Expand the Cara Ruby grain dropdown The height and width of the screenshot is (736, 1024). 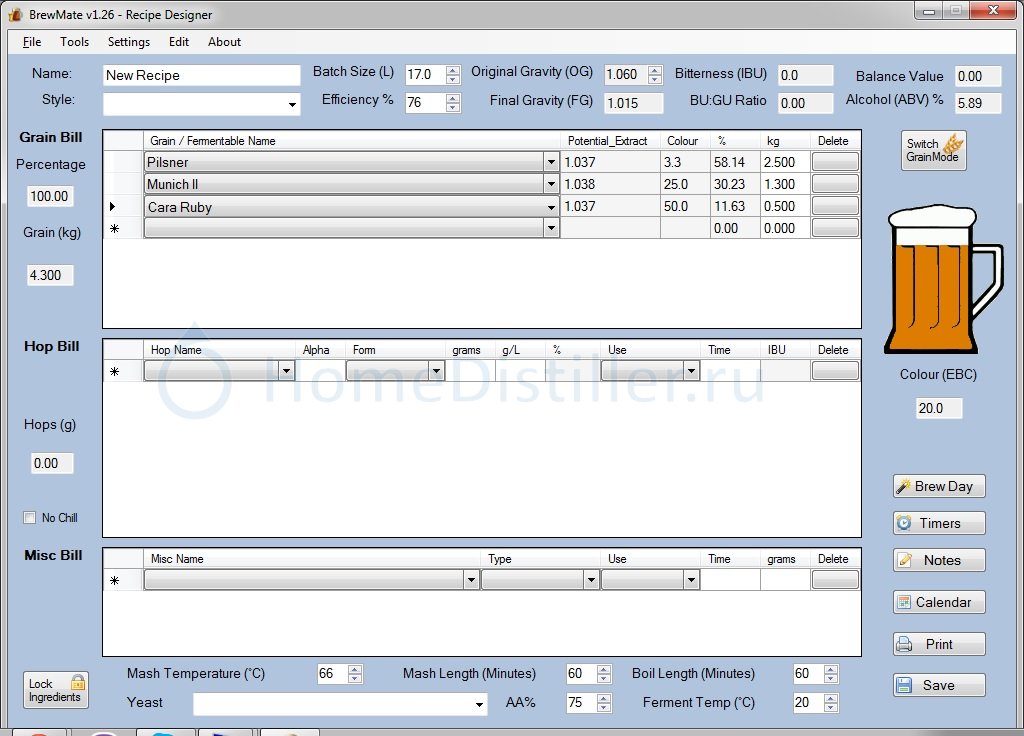(551, 207)
